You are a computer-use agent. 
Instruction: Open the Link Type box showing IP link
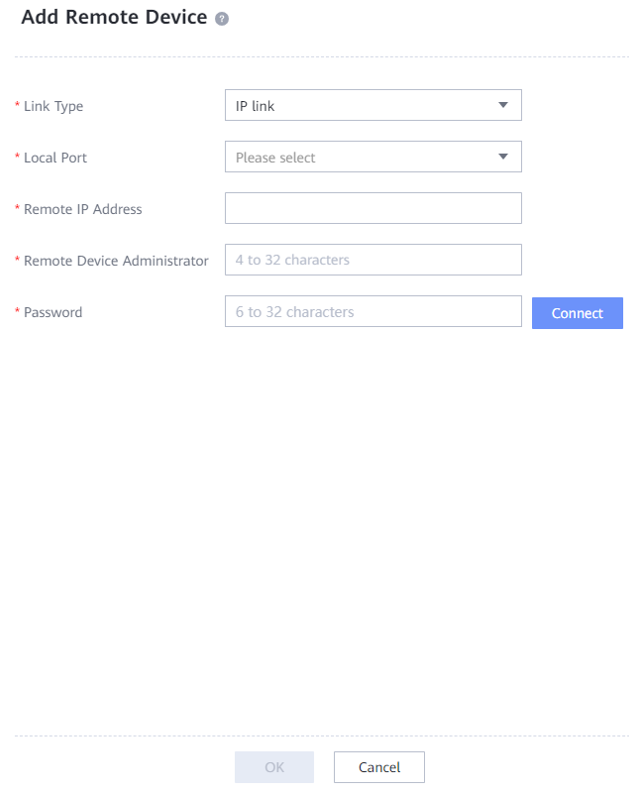360,105
